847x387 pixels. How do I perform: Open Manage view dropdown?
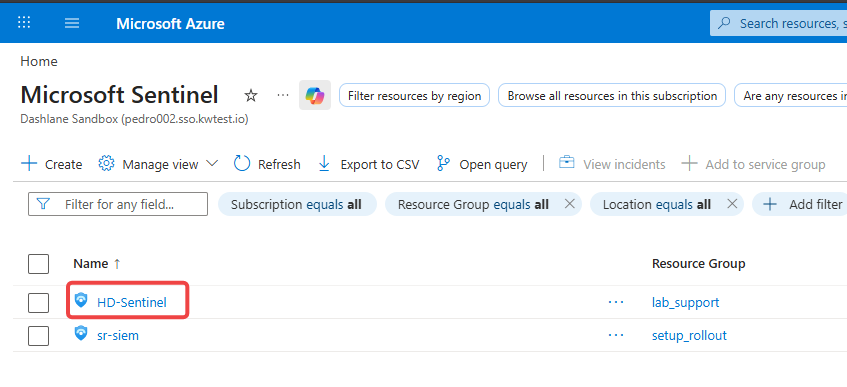tap(158, 164)
